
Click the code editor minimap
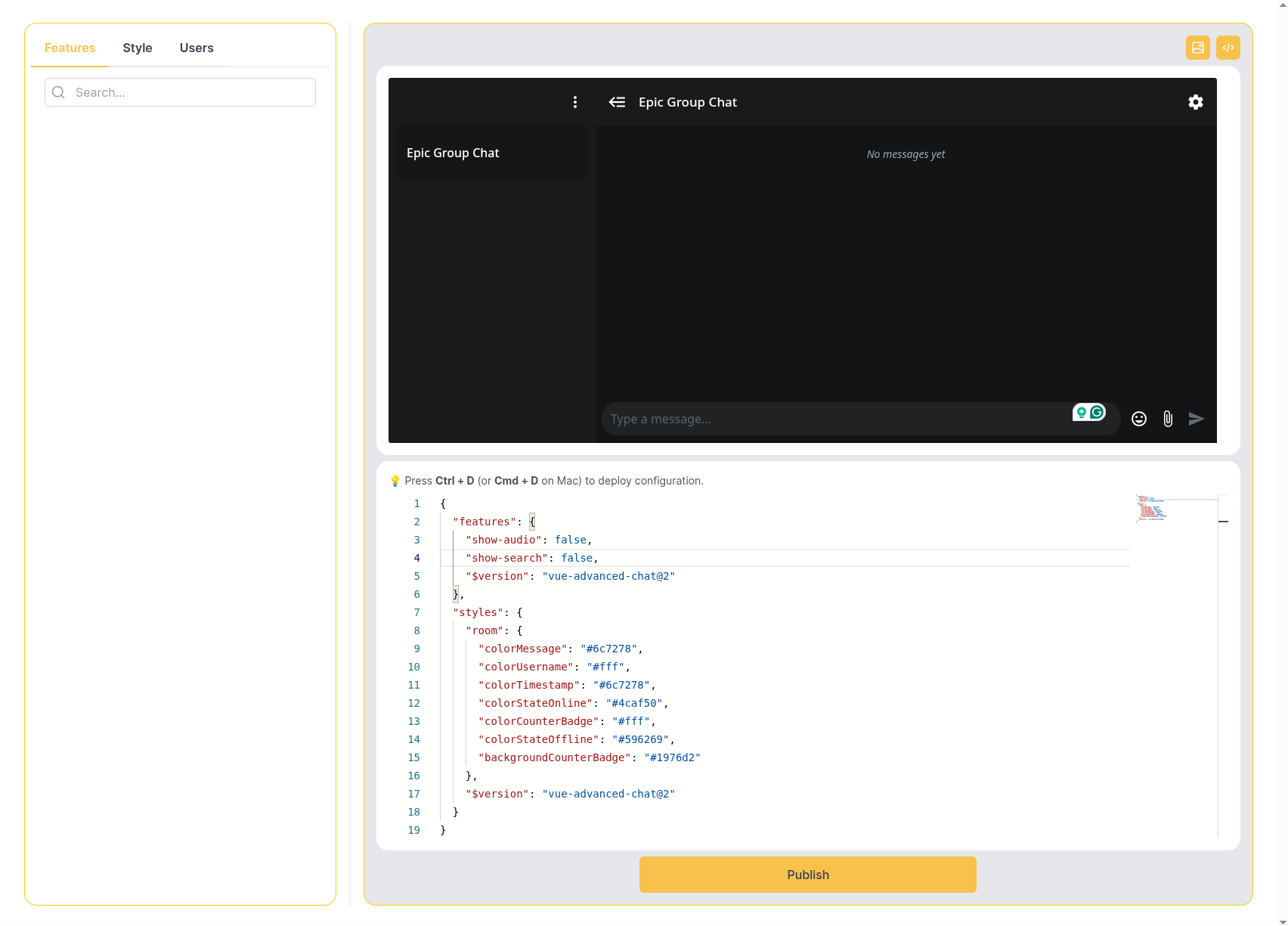1151,508
